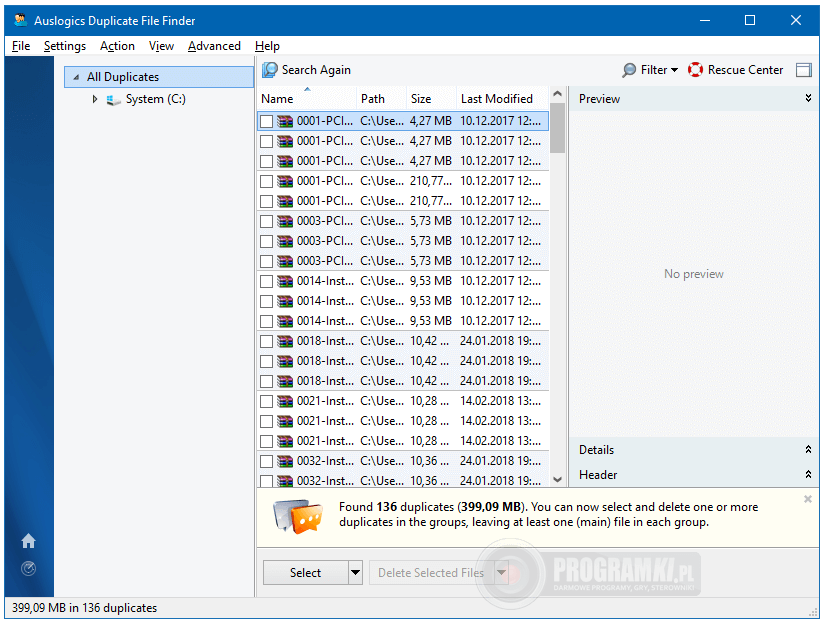Open the Rescue Center lifebuoy icon
This screenshot has width=827, height=624.
(695, 70)
